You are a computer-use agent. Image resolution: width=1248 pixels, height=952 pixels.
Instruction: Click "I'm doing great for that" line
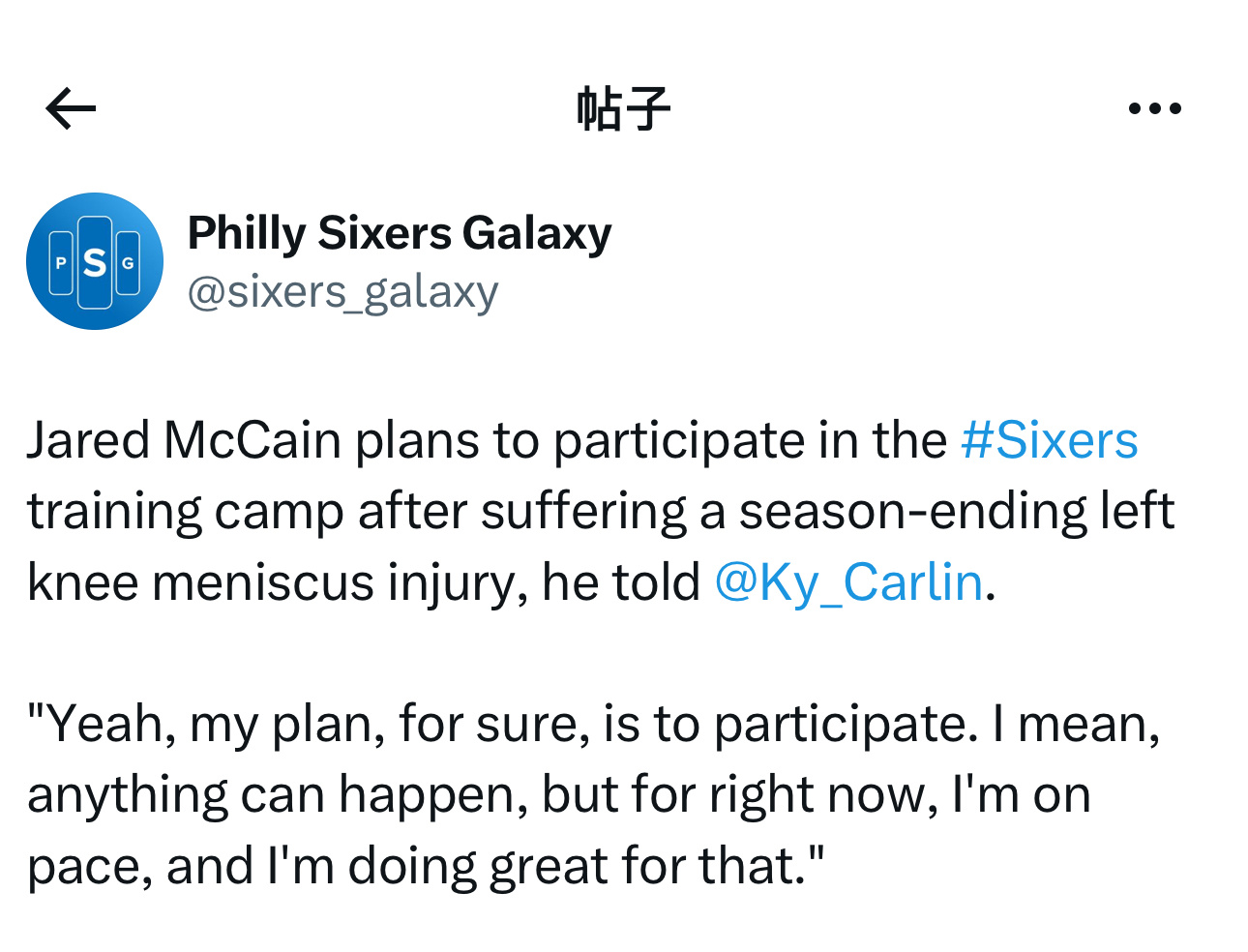tap(547, 866)
